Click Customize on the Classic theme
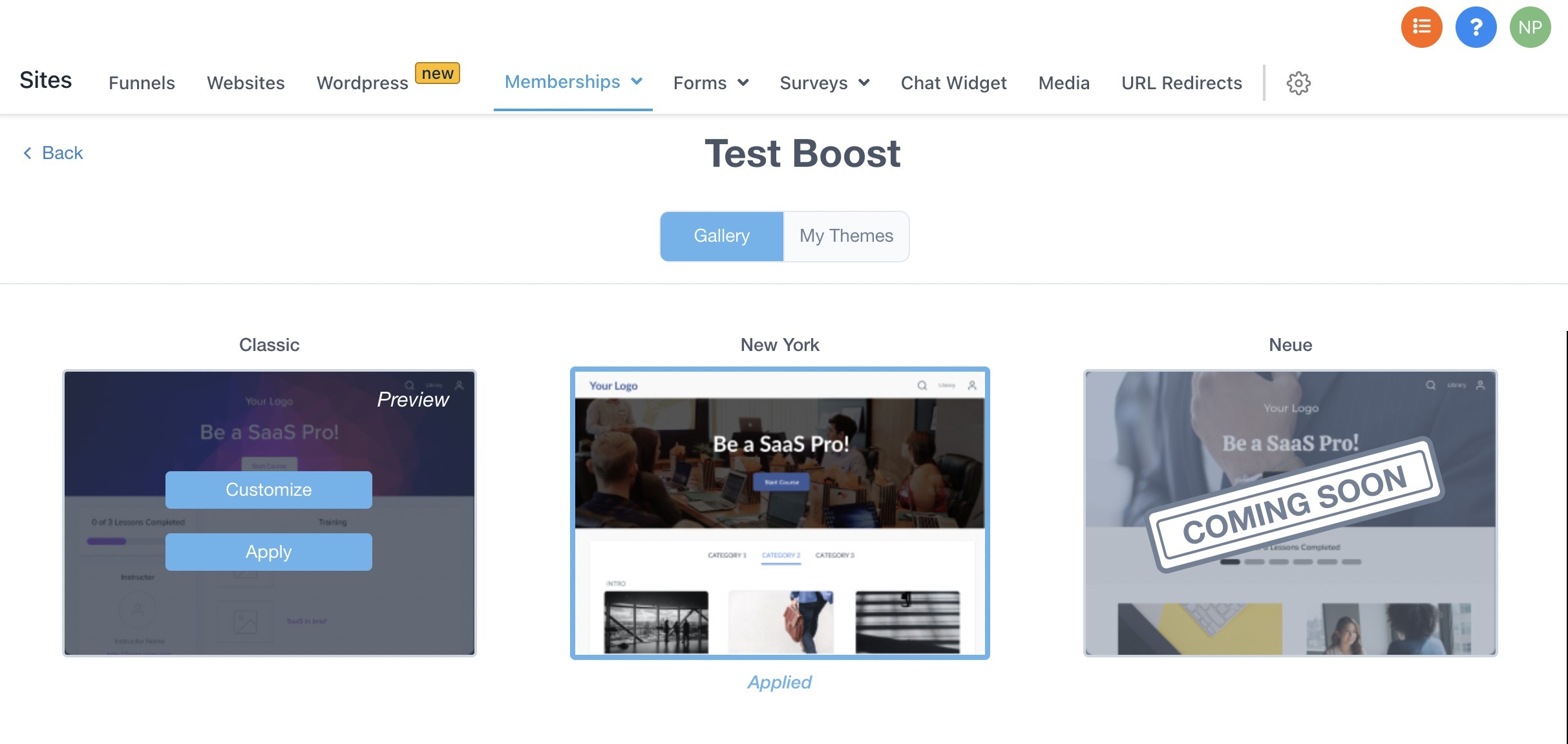This screenshot has width=1568, height=744. pyautogui.click(x=268, y=490)
